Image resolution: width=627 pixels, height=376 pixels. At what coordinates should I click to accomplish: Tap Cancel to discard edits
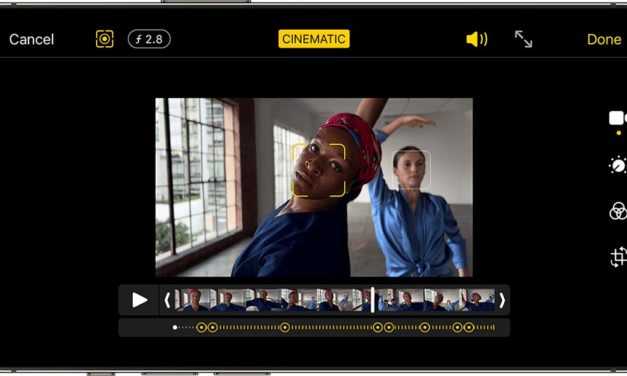31,39
